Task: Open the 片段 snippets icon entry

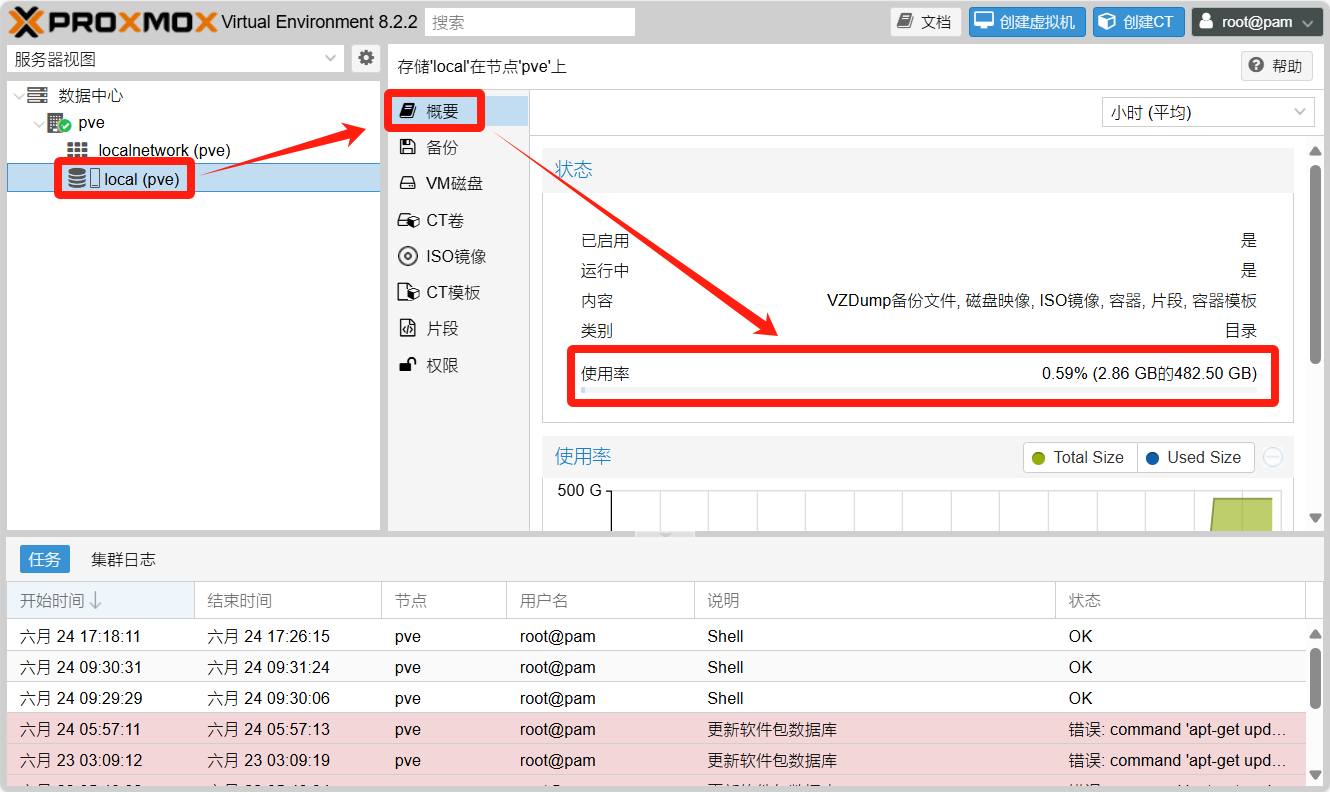Action: click(x=408, y=328)
